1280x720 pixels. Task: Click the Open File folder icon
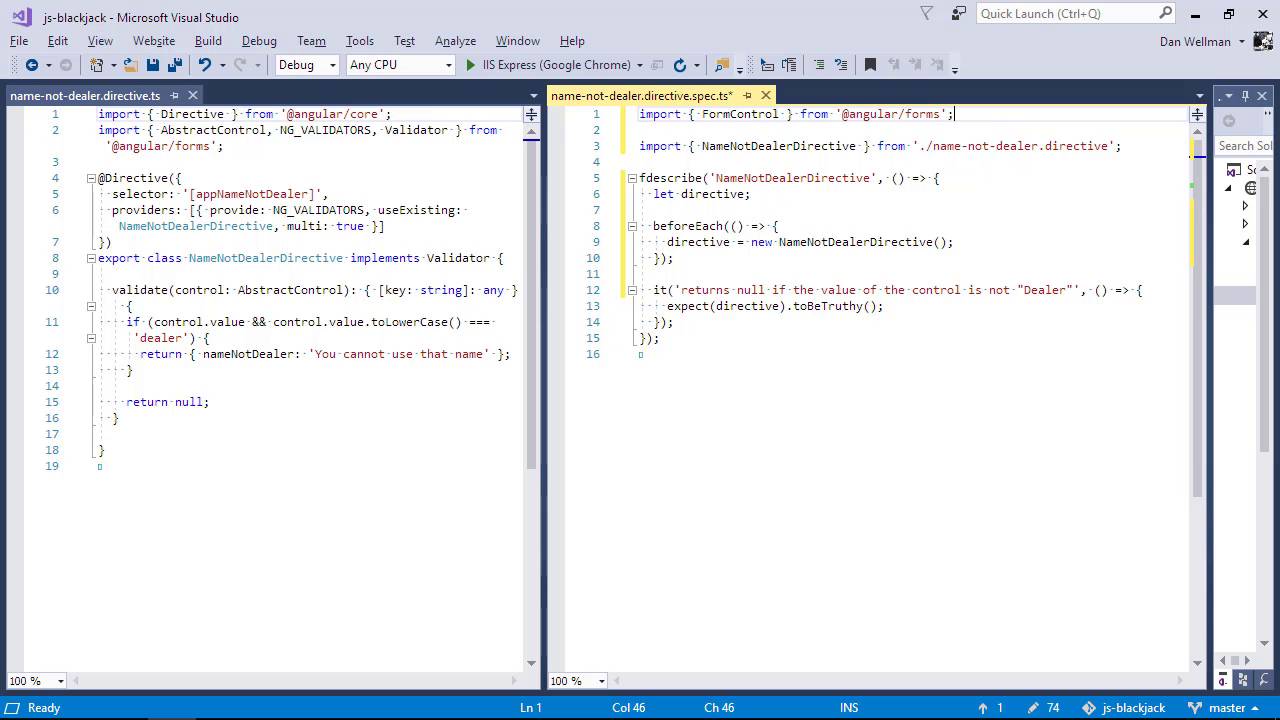tap(131, 65)
